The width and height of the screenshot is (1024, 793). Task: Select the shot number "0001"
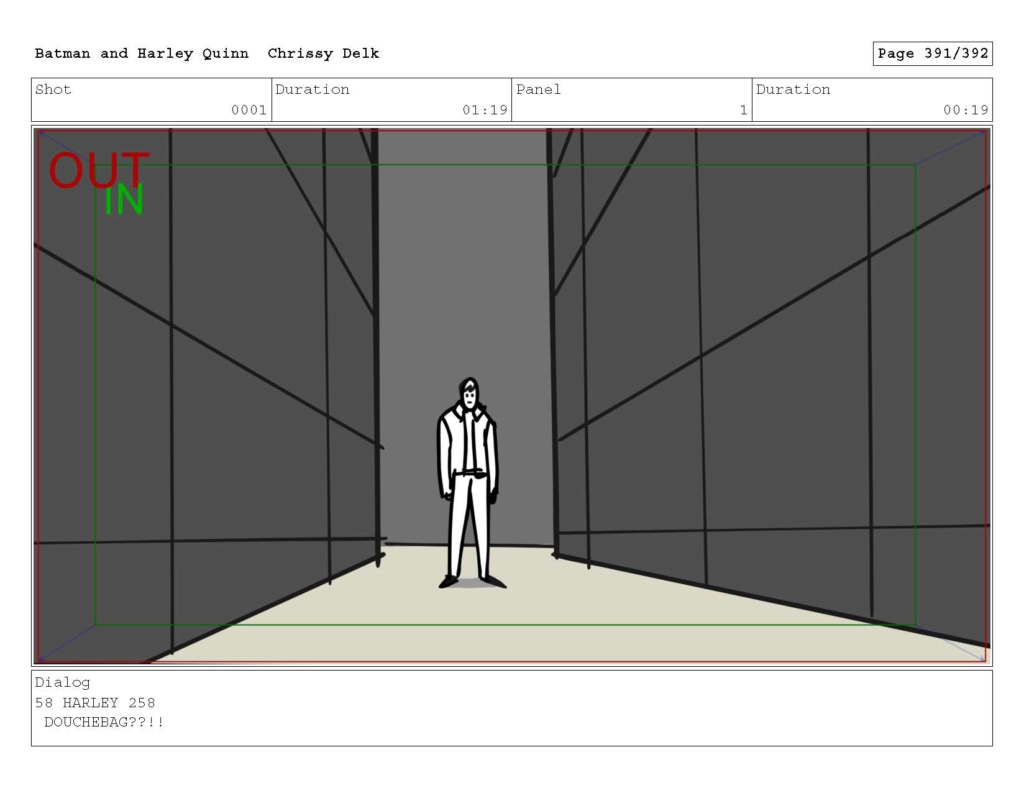pos(249,110)
